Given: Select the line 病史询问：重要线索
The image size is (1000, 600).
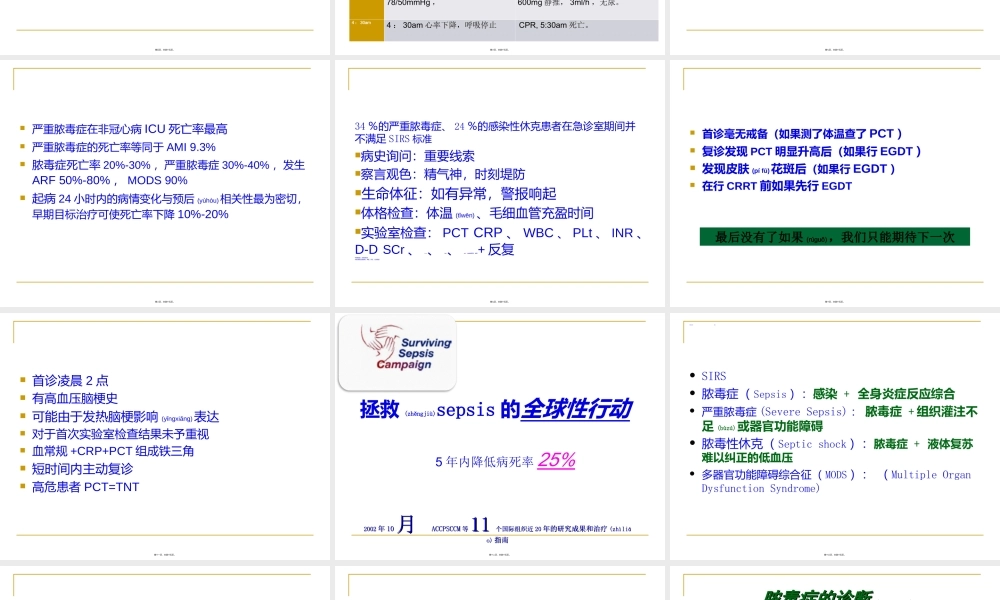Looking at the screenshot, I should click(415, 156).
